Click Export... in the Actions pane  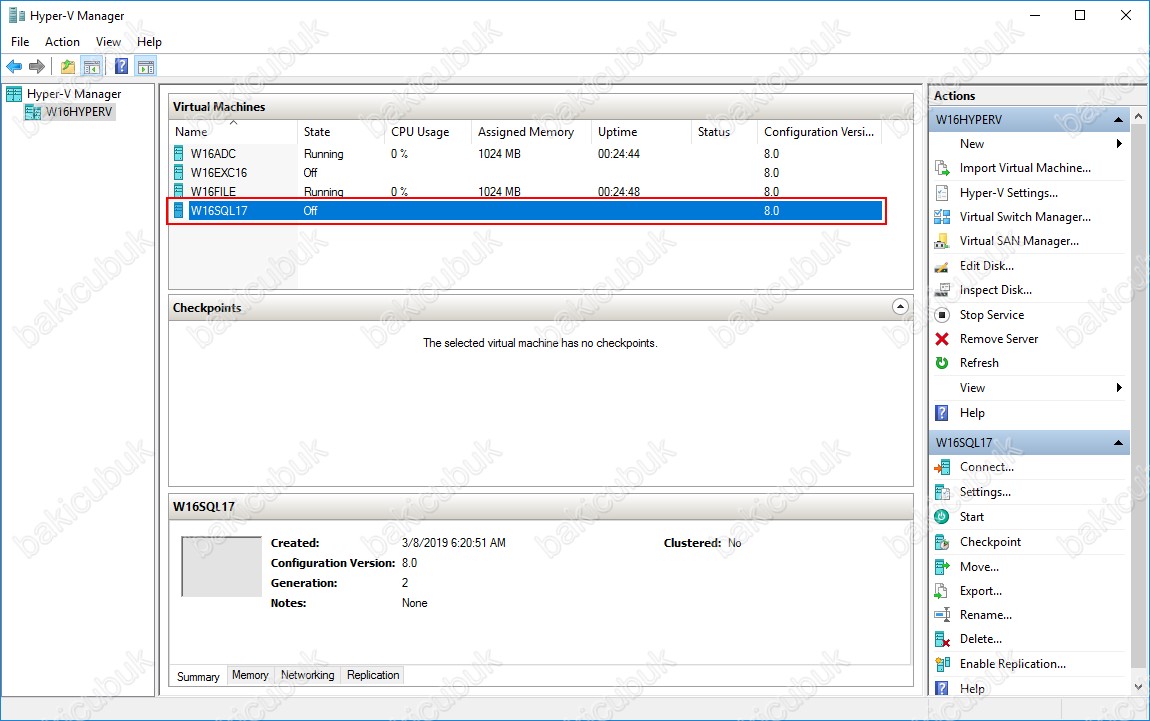coord(981,591)
